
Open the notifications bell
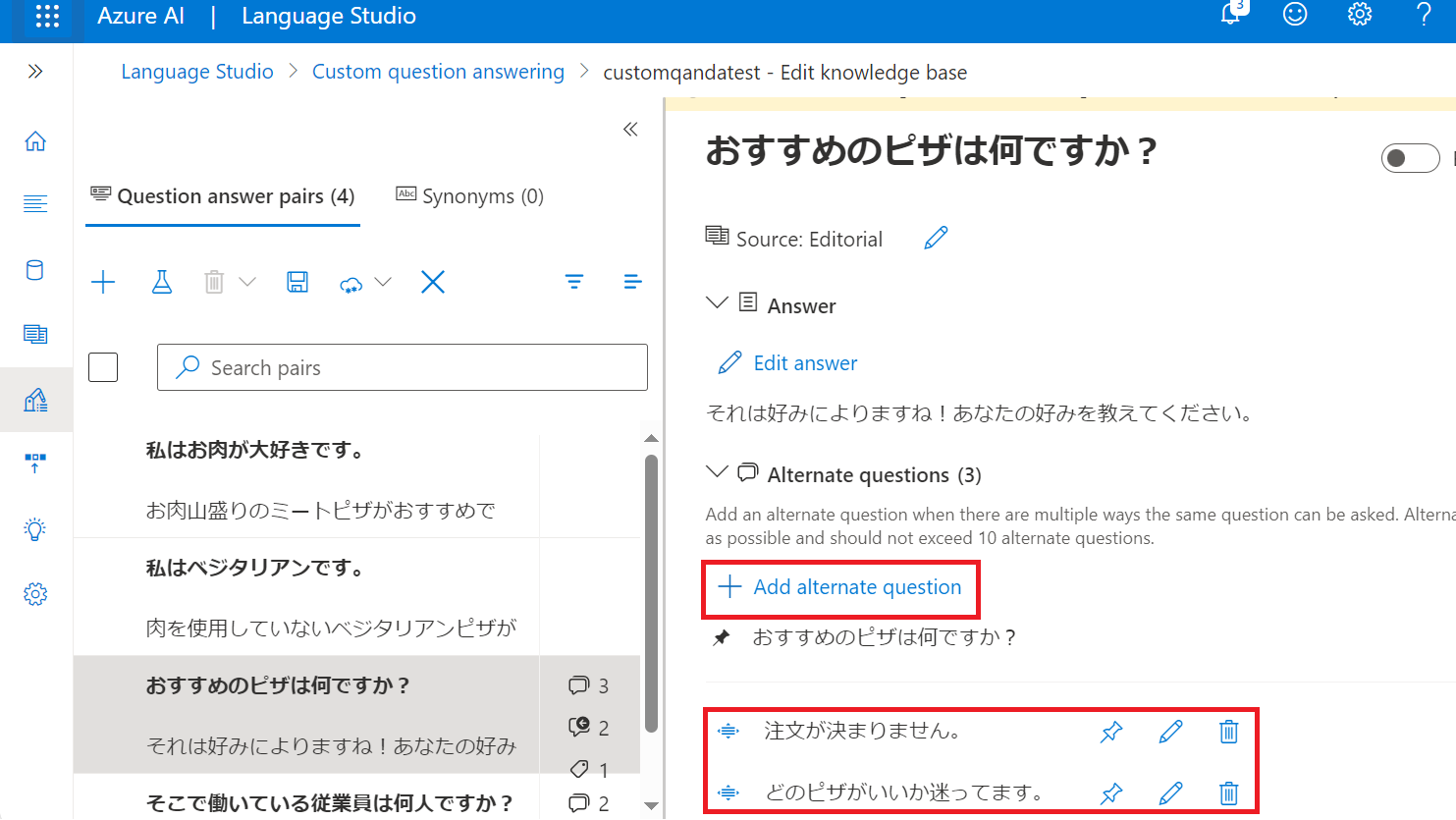point(1231,14)
